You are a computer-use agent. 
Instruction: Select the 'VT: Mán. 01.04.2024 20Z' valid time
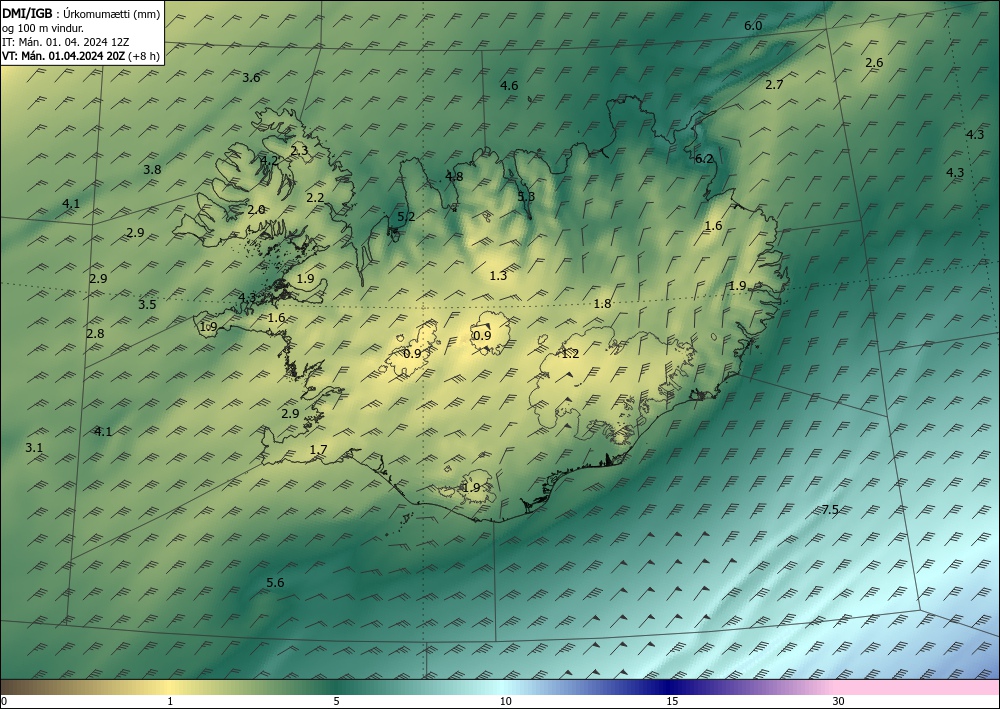(x=80, y=55)
